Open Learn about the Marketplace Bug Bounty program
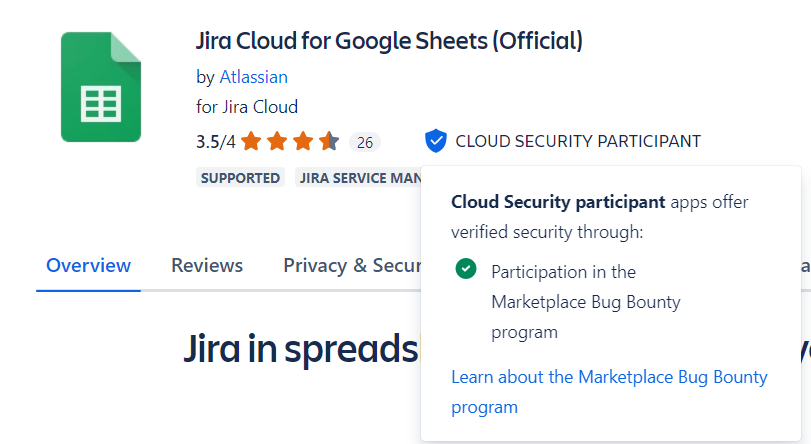This screenshot has height=444, width=811. [x=609, y=392]
